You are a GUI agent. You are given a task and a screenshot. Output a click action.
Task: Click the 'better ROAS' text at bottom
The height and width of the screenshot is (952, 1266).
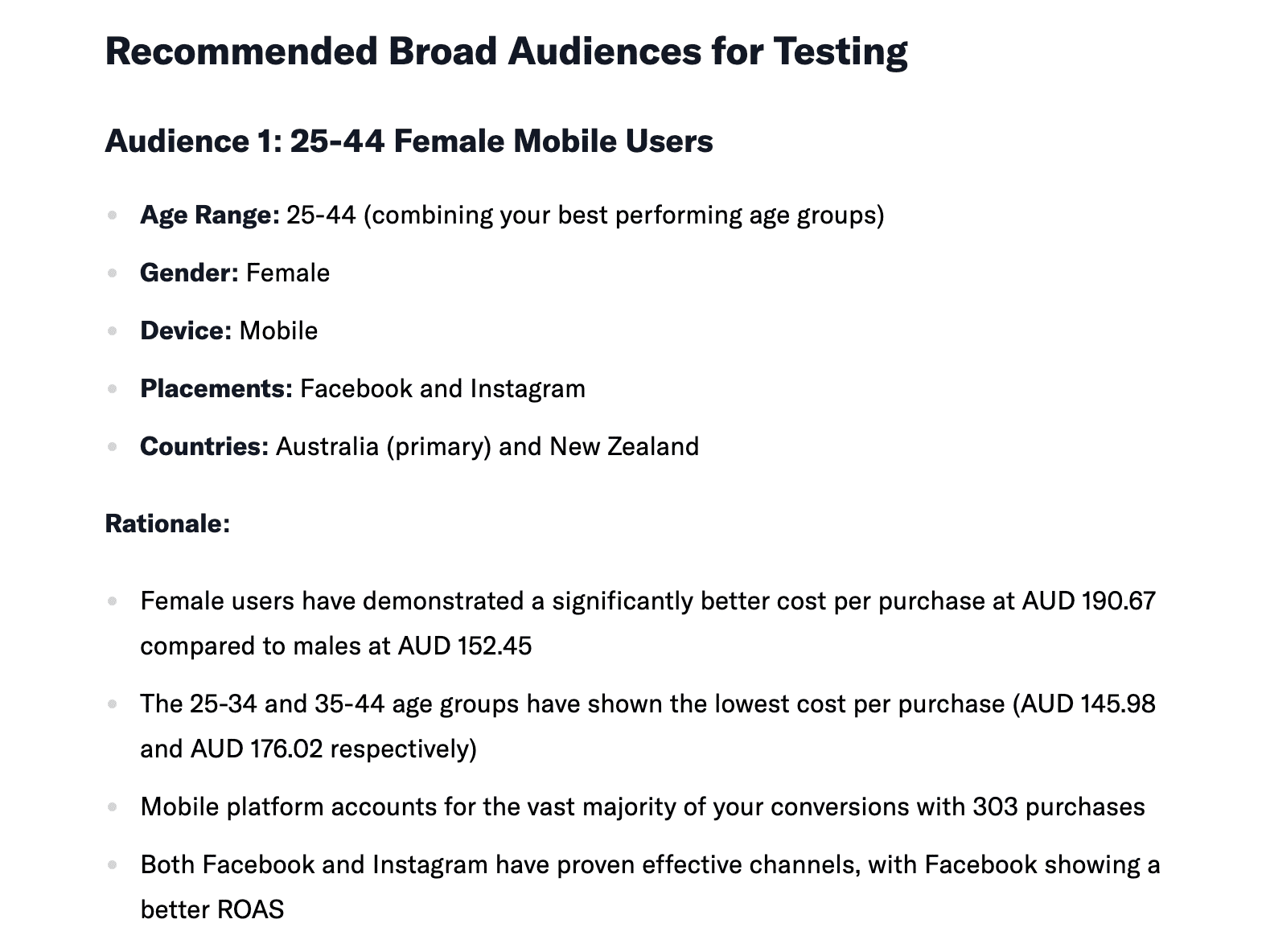212,910
